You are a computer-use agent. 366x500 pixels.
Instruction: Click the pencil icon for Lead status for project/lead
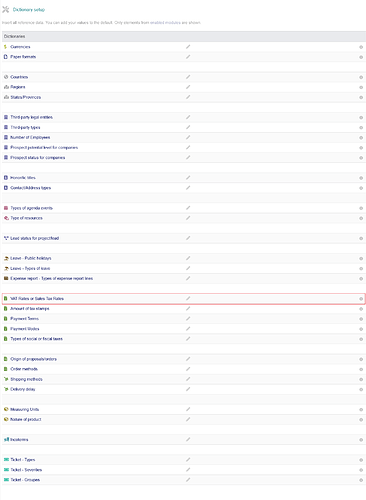pos(188,238)
